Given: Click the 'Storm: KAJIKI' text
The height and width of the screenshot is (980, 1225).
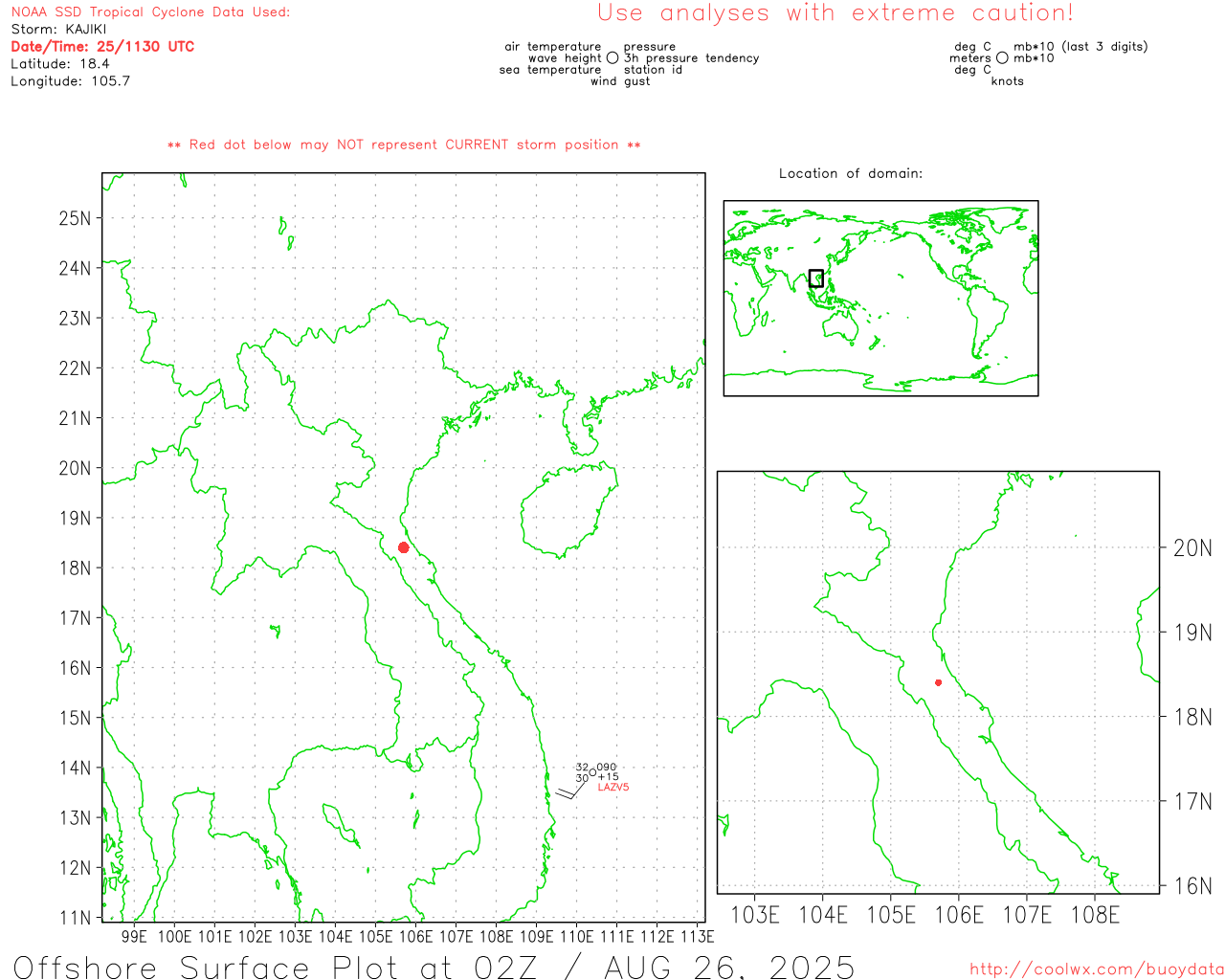Looking at the screenshot, I should pos(58,30).
